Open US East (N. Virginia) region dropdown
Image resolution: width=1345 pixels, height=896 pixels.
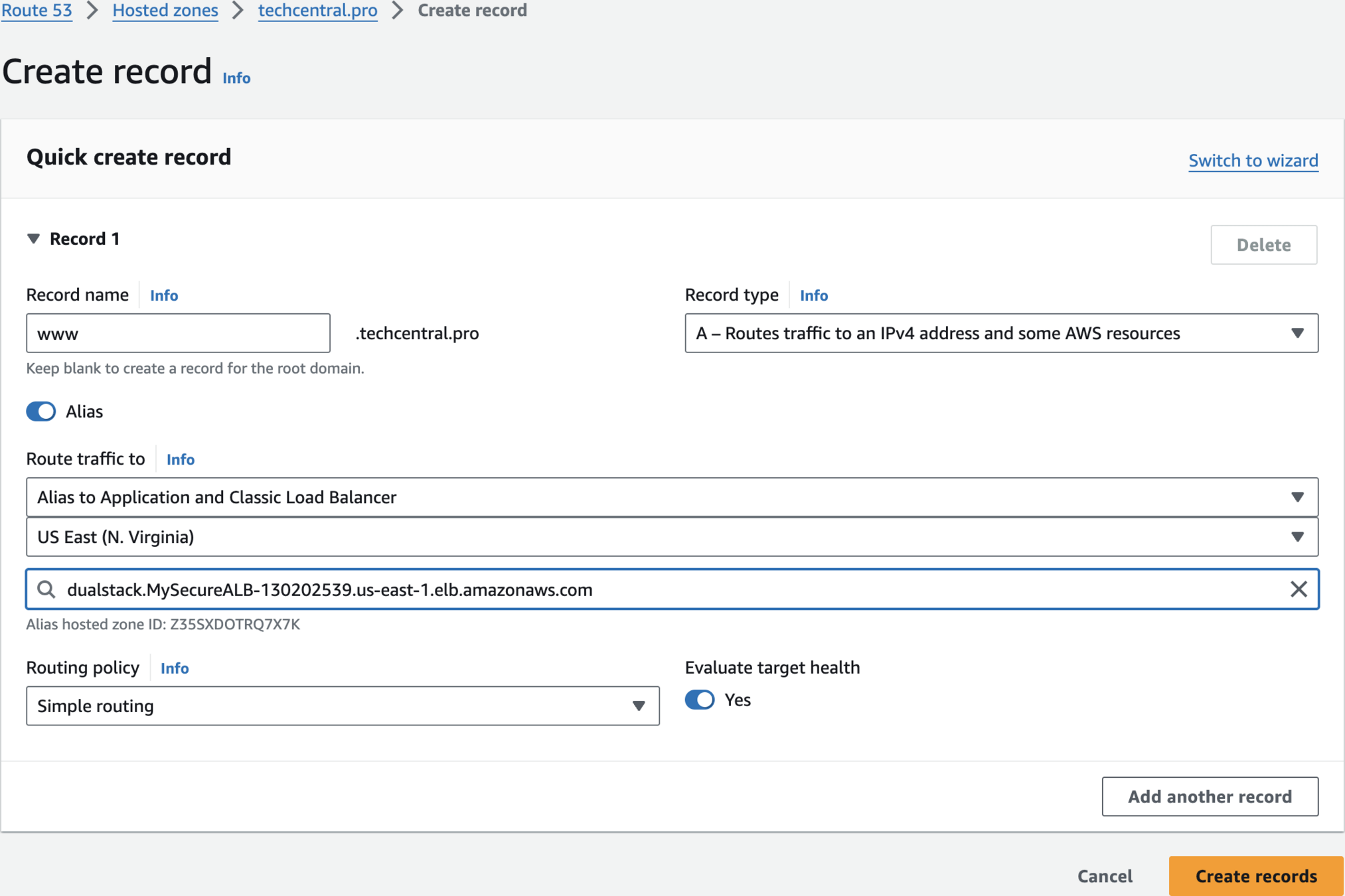pos(671,537)
